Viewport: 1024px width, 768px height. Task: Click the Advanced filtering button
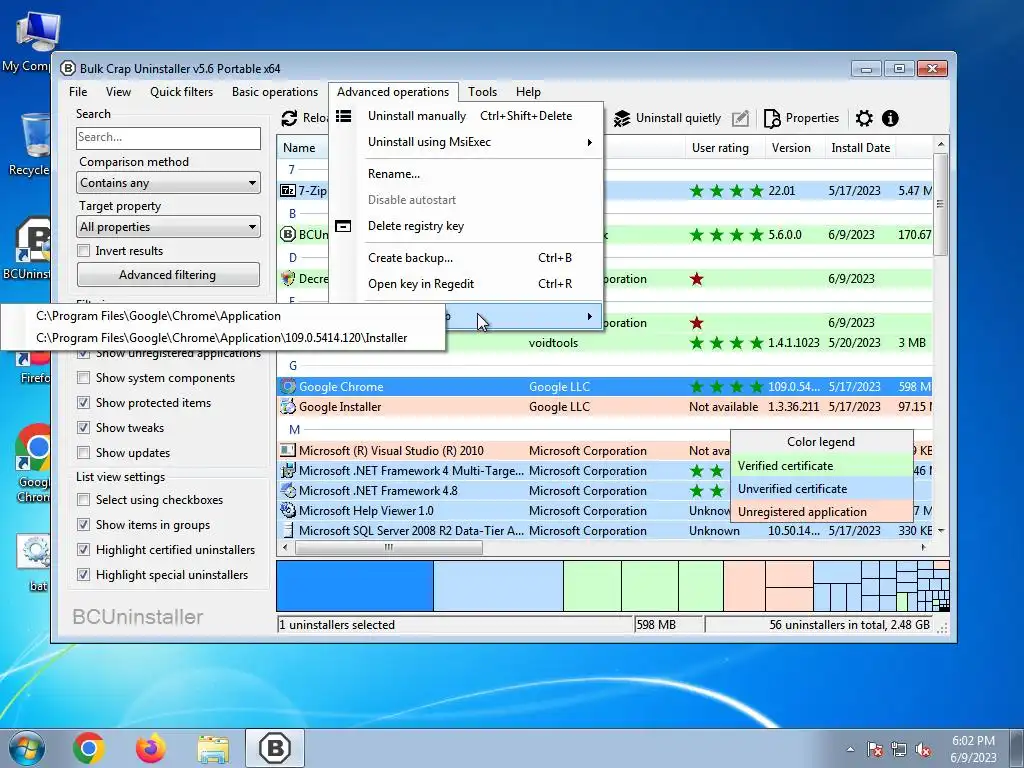click(x=168, y=275)
